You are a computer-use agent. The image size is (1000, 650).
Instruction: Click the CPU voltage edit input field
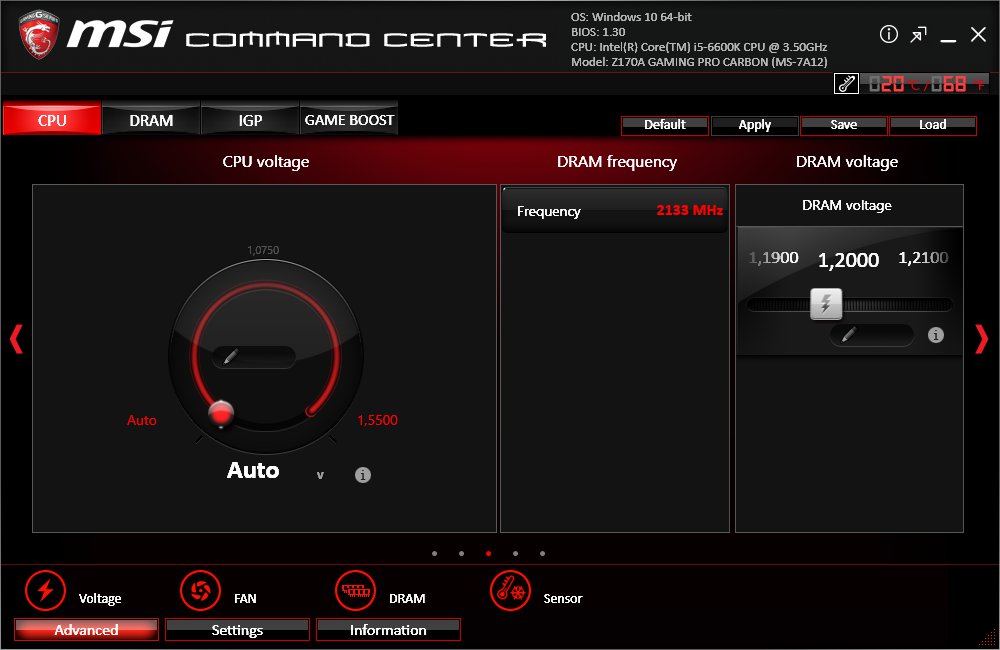[254, 357]
